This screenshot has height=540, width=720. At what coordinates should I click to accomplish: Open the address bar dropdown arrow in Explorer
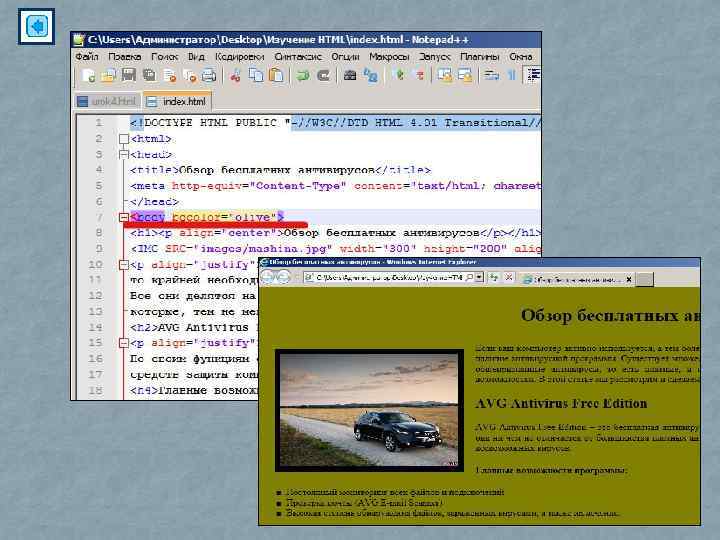point(479,277)
